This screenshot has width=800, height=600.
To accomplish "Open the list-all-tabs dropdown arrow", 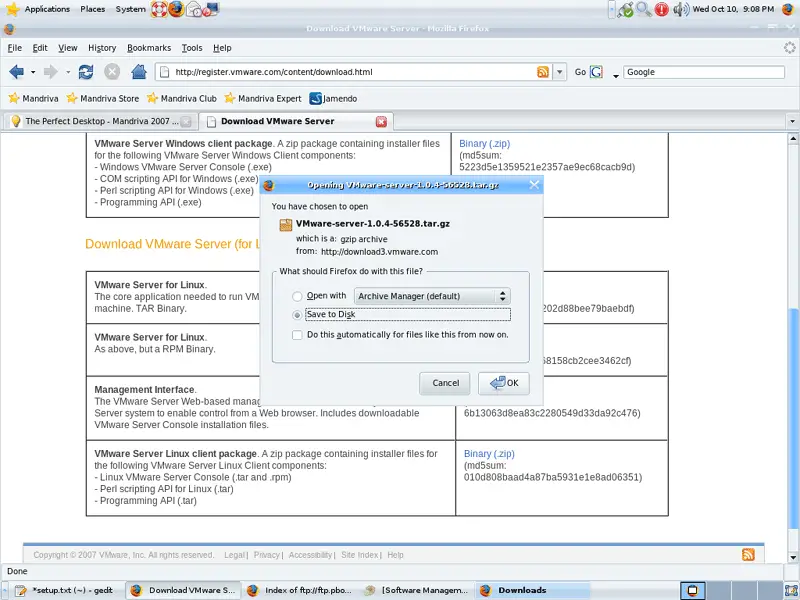I will point(792,121).
